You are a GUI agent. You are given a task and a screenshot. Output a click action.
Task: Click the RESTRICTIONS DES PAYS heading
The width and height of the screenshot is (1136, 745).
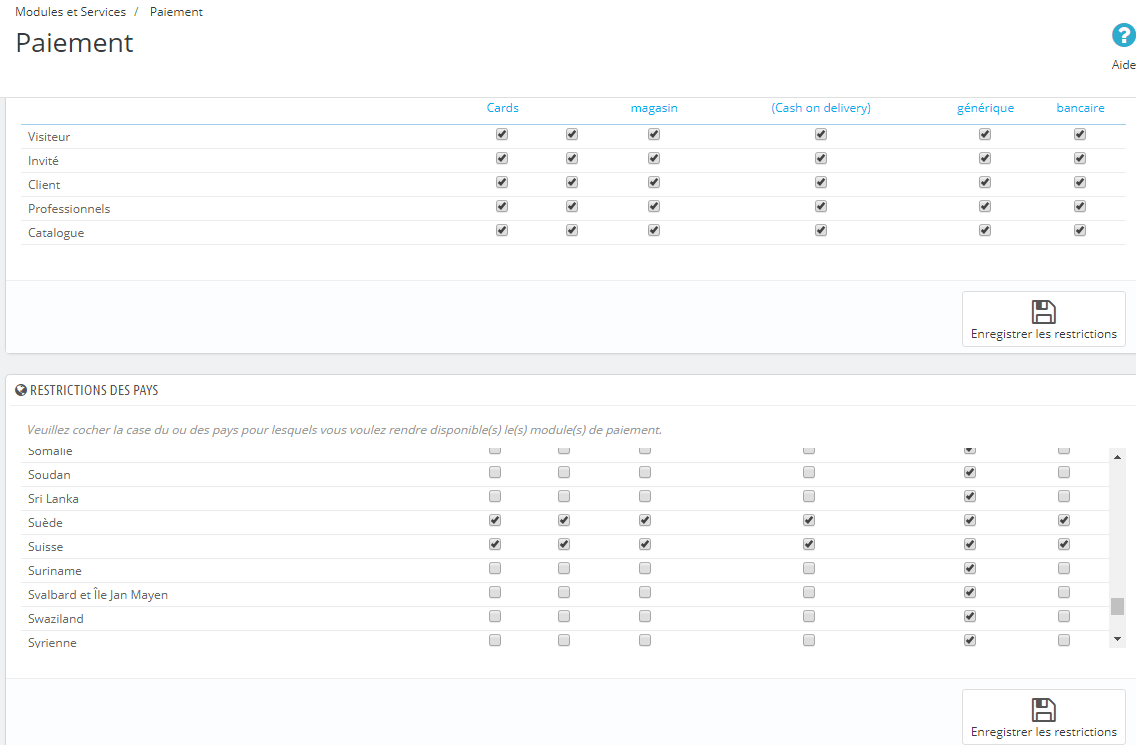tap(94, 390)
